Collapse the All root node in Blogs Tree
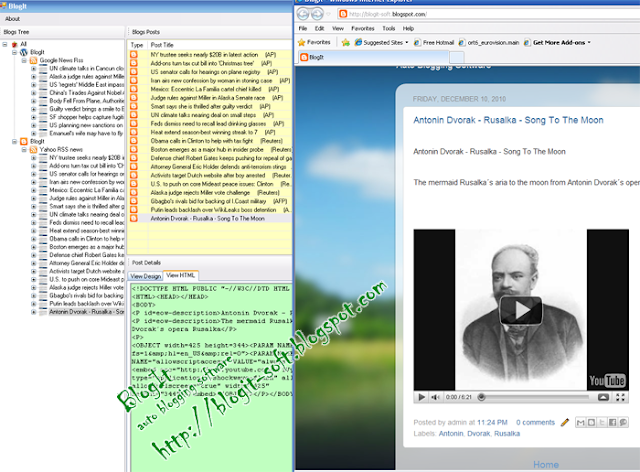 click(5, 44)
